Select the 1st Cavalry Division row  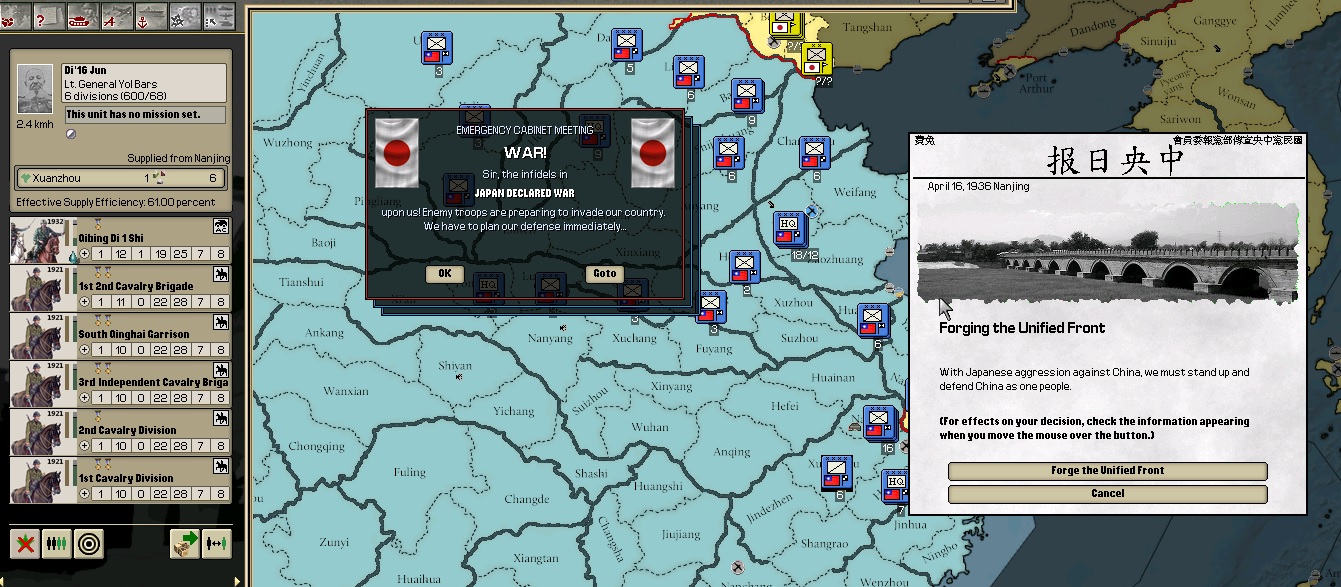tap(120, 481)
